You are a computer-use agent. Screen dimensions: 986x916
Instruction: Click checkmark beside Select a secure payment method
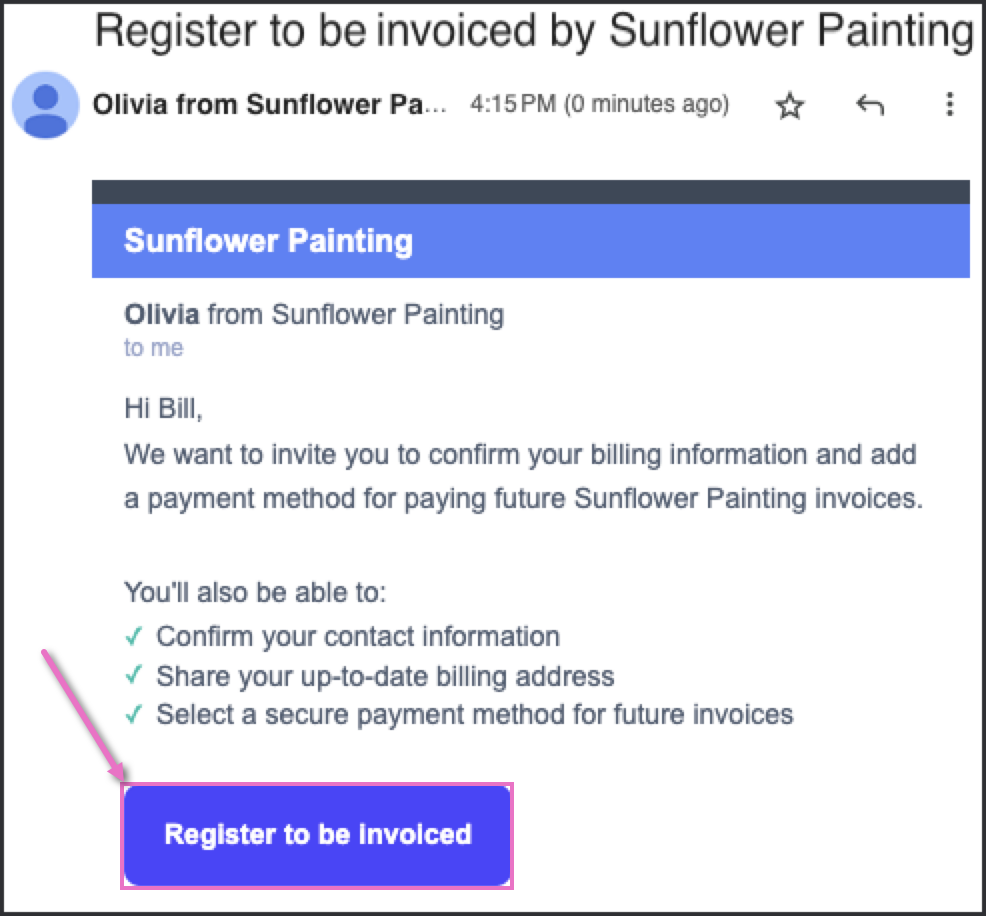pyautogui.click(x=134, y=714)
